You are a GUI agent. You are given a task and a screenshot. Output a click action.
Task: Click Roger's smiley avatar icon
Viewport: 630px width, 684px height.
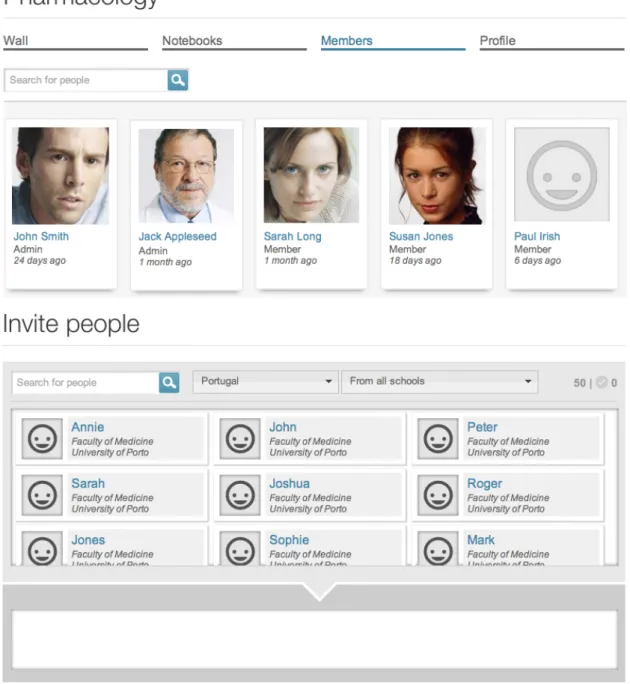[x=438, y=495]
